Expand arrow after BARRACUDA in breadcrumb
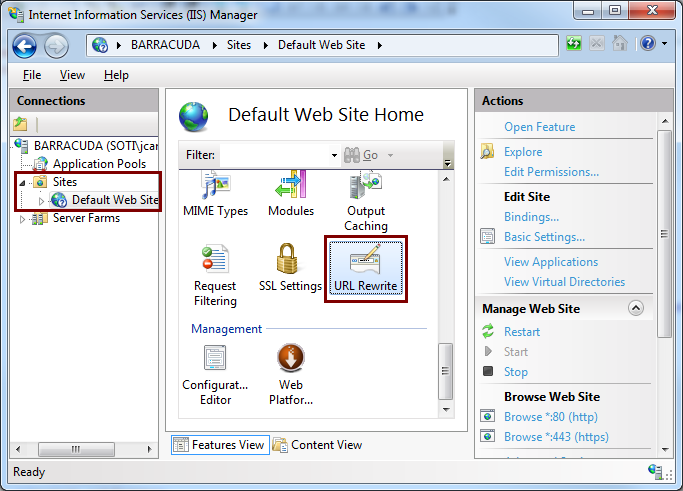 tap(214, 45)
